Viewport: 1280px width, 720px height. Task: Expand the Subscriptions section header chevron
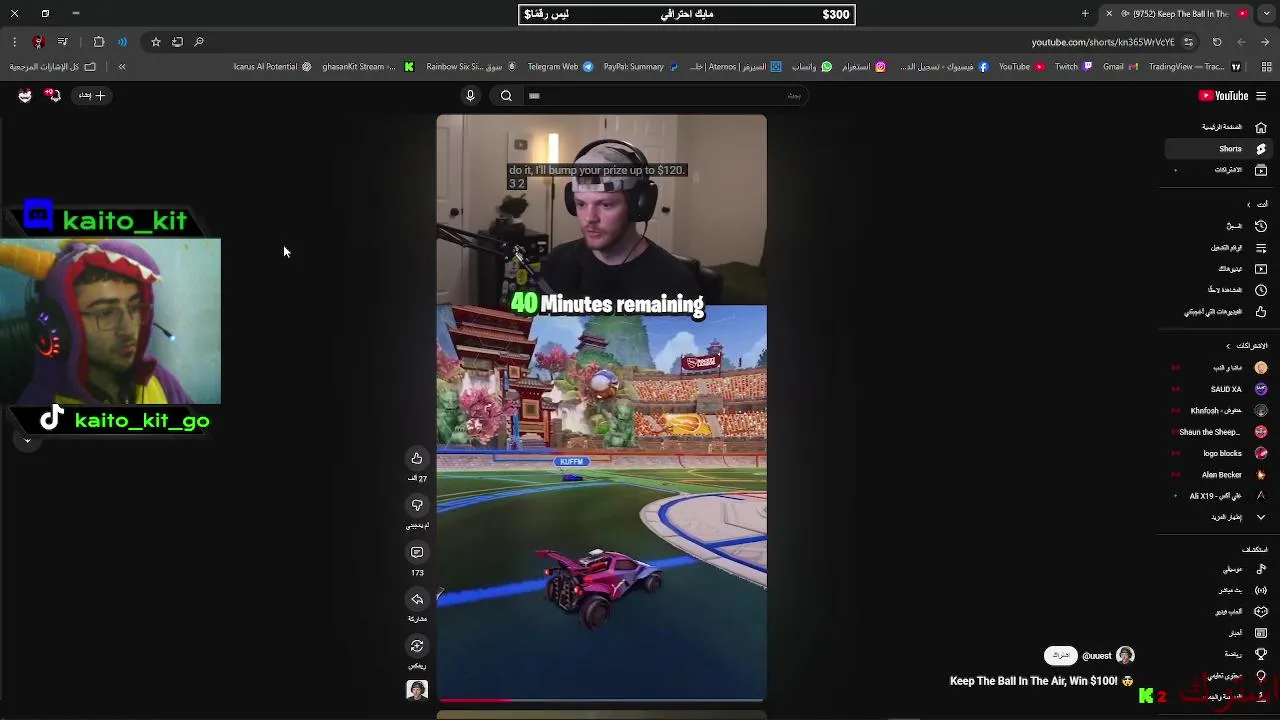click(x=1229, y=346)
